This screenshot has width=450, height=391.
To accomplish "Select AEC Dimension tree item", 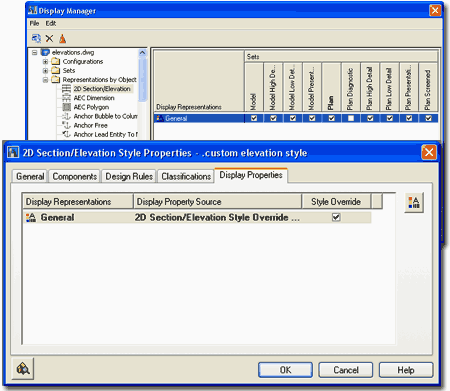I will tap(94, 98).
